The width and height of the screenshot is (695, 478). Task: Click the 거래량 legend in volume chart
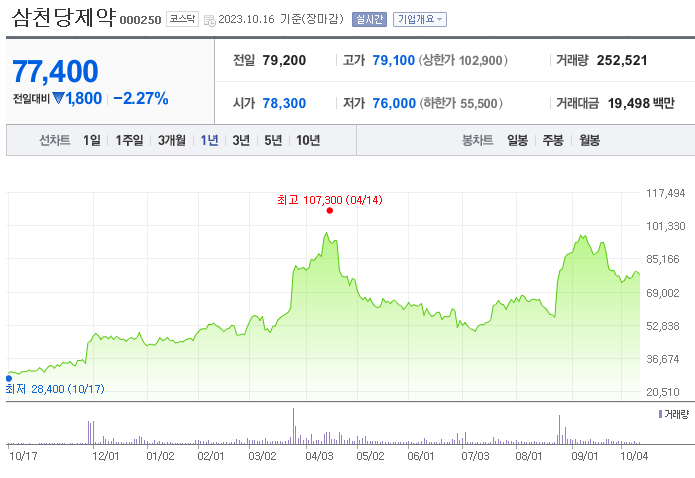coord(674,414)
